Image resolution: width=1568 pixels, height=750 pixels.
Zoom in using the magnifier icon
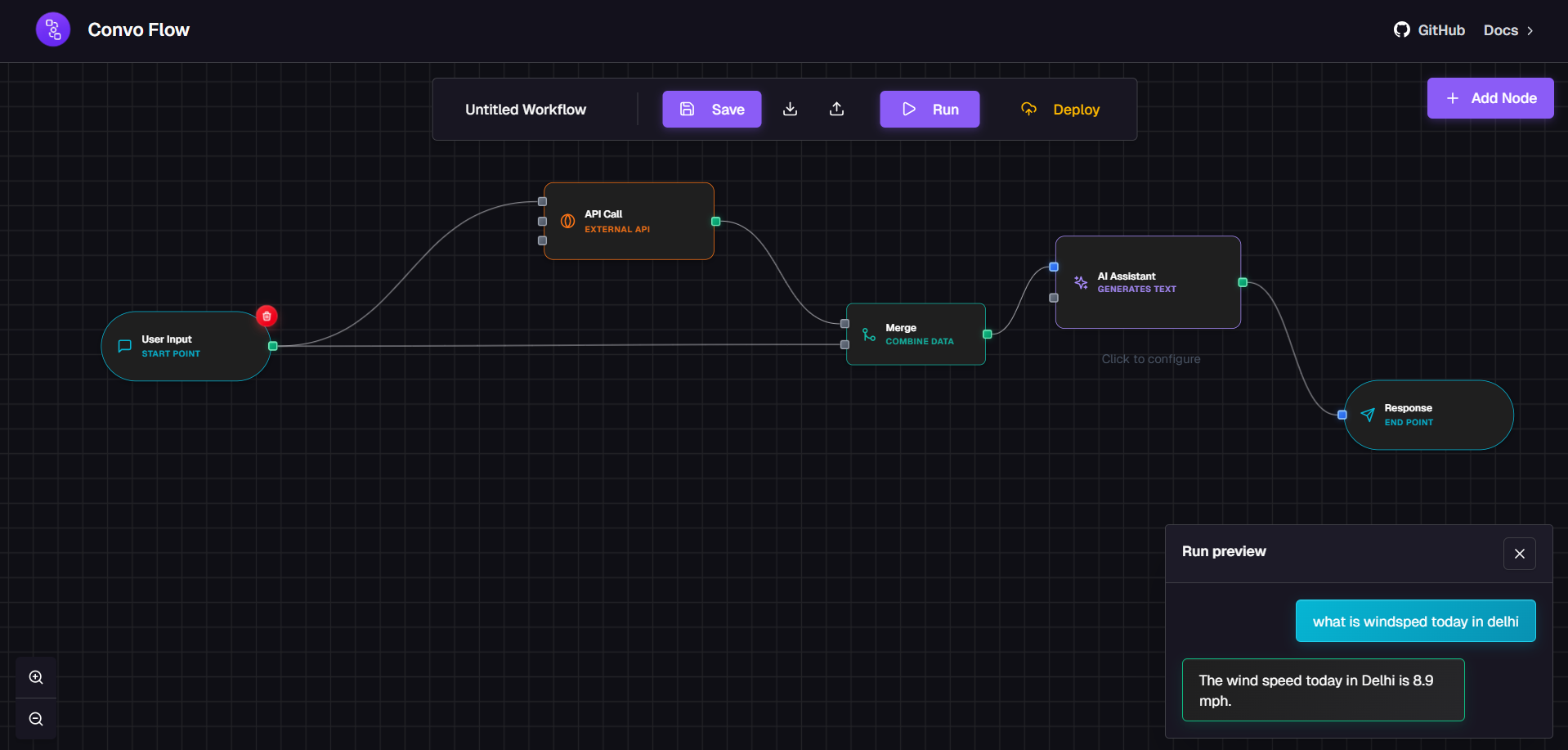tap(36, 676)
